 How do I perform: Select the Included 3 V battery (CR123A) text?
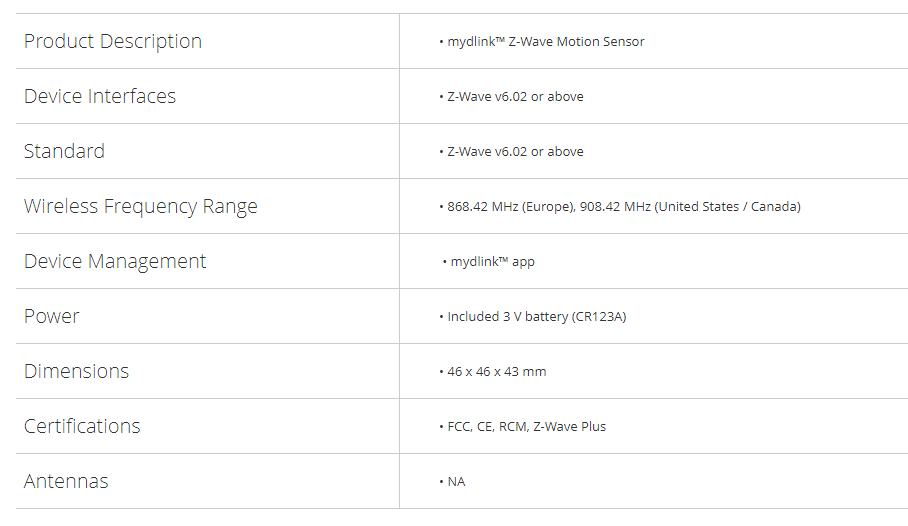tap(537, 317)
